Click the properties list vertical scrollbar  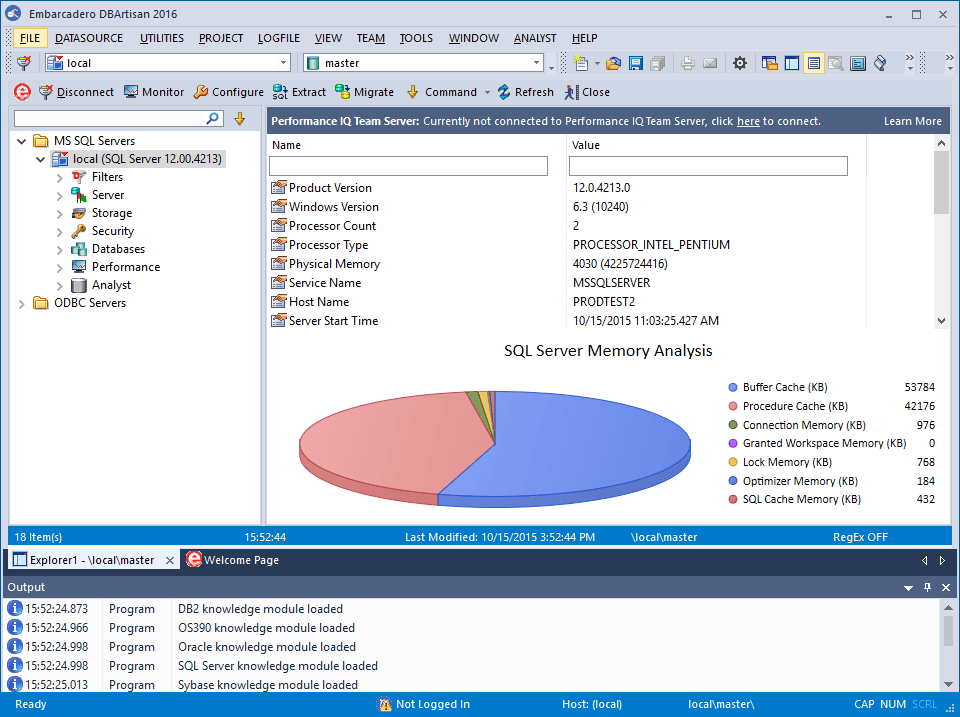click(942, 232)
